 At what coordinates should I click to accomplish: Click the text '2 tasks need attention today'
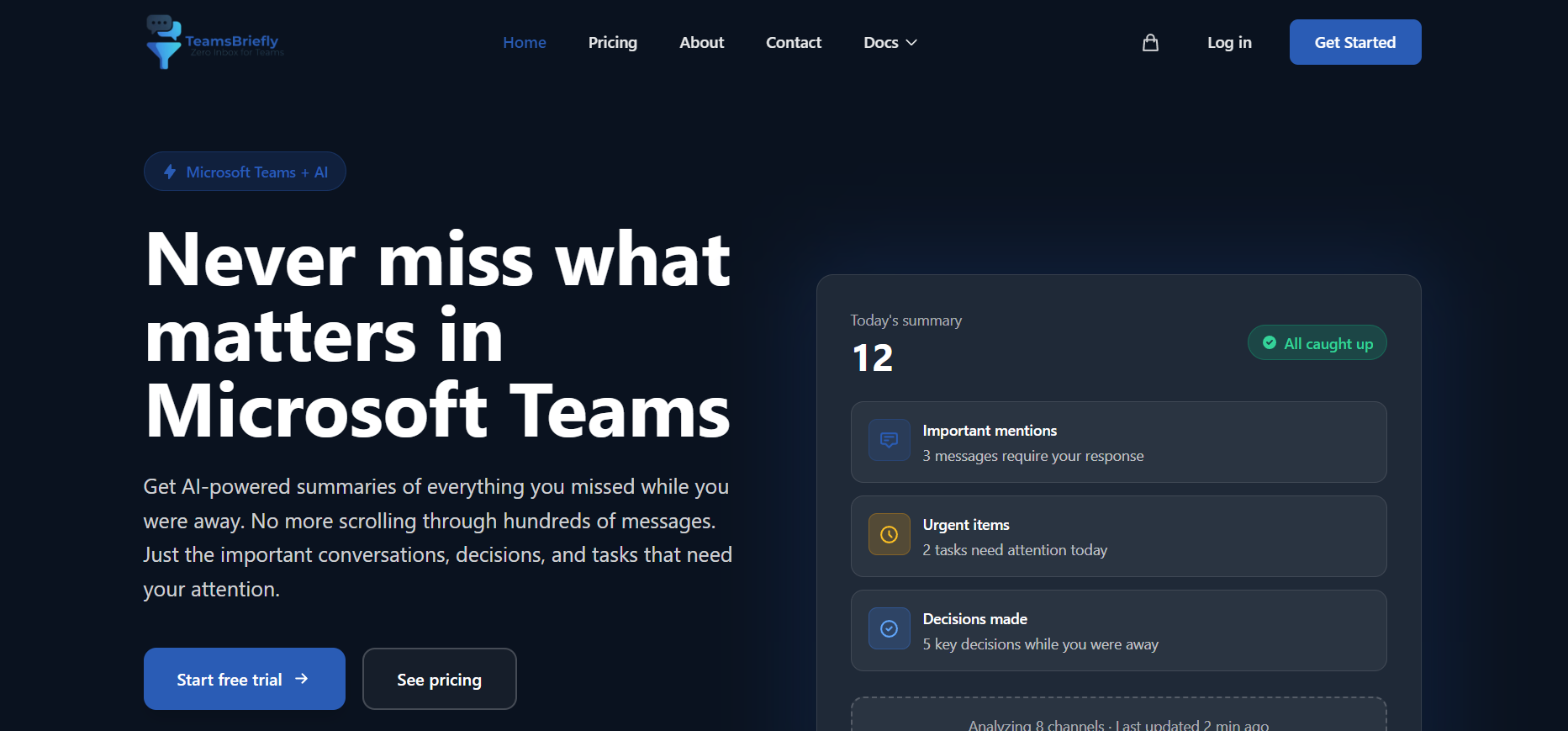coord(1015,550)
